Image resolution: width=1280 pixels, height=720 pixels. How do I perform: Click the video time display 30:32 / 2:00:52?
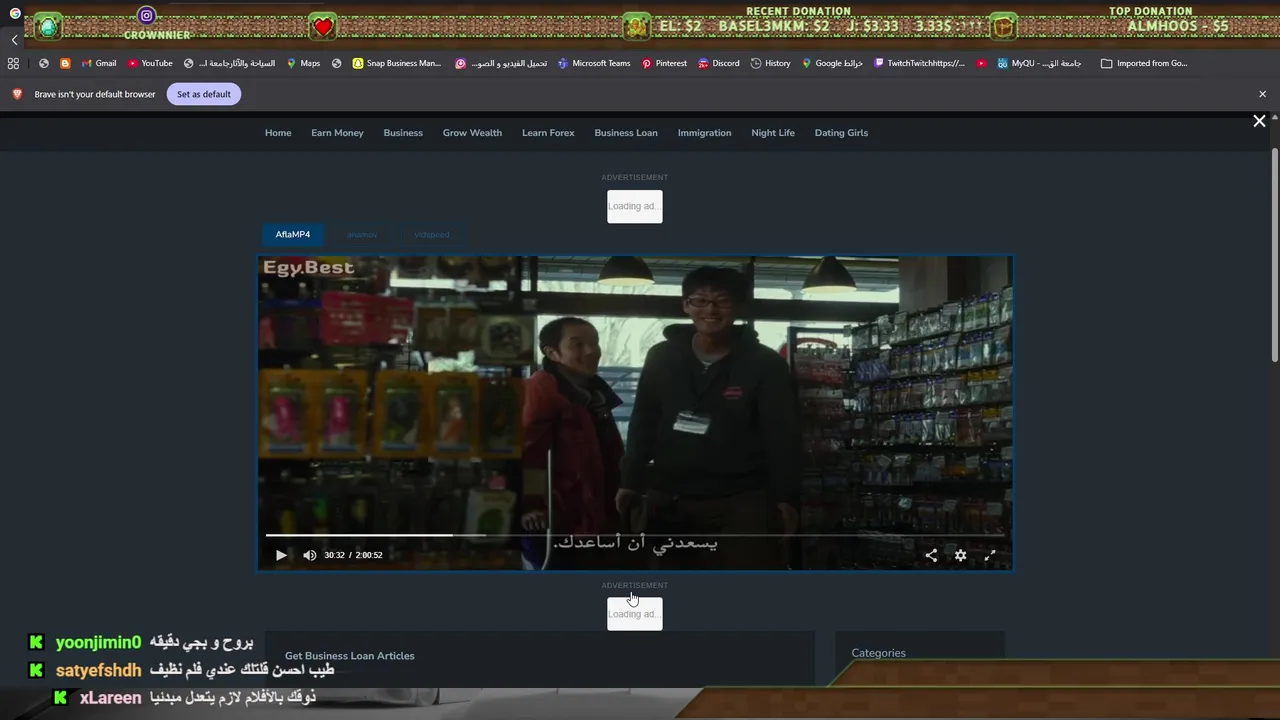click(353, 555)
